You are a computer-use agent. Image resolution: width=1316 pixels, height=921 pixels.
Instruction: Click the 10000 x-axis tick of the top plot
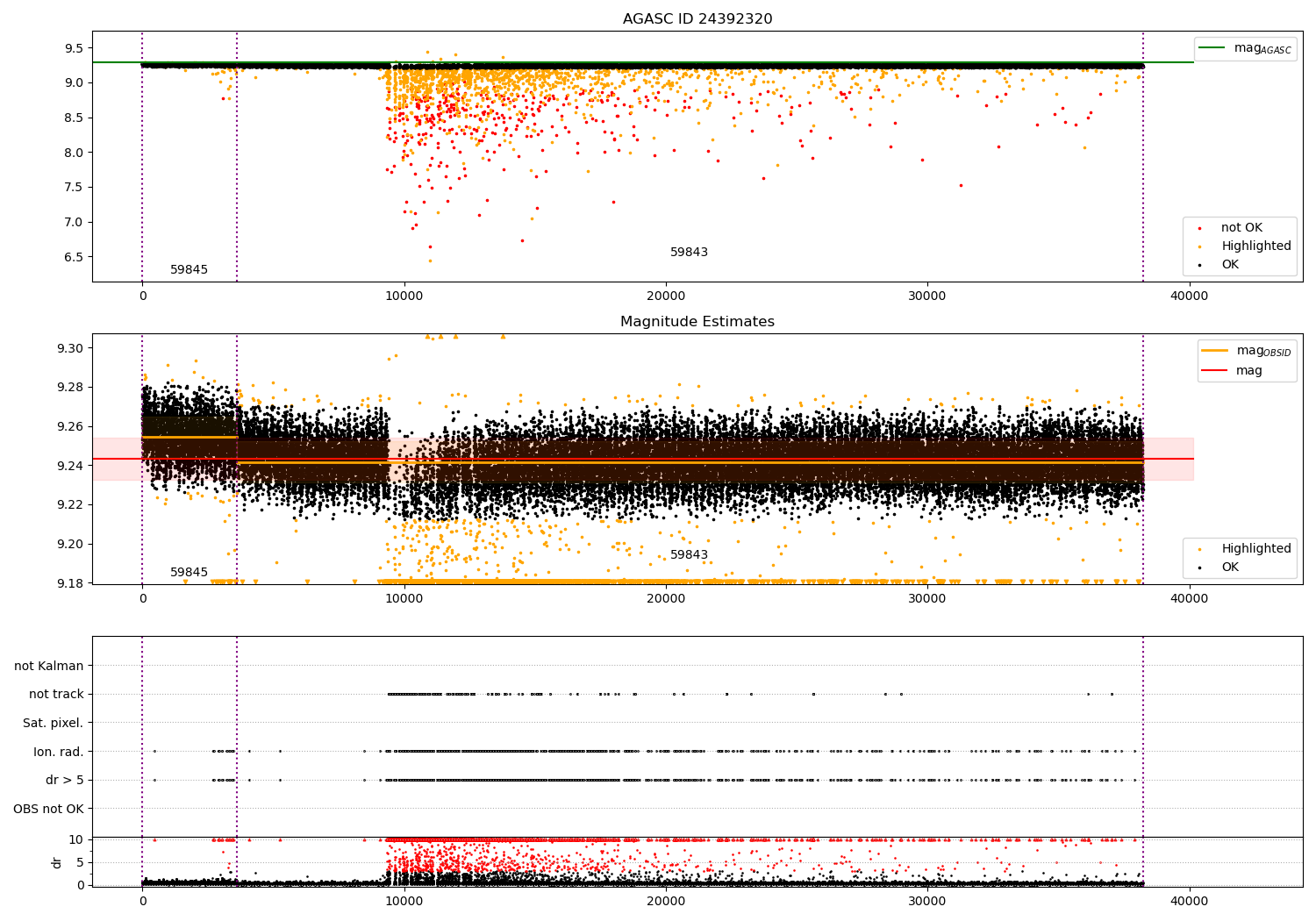coord(404,296)
